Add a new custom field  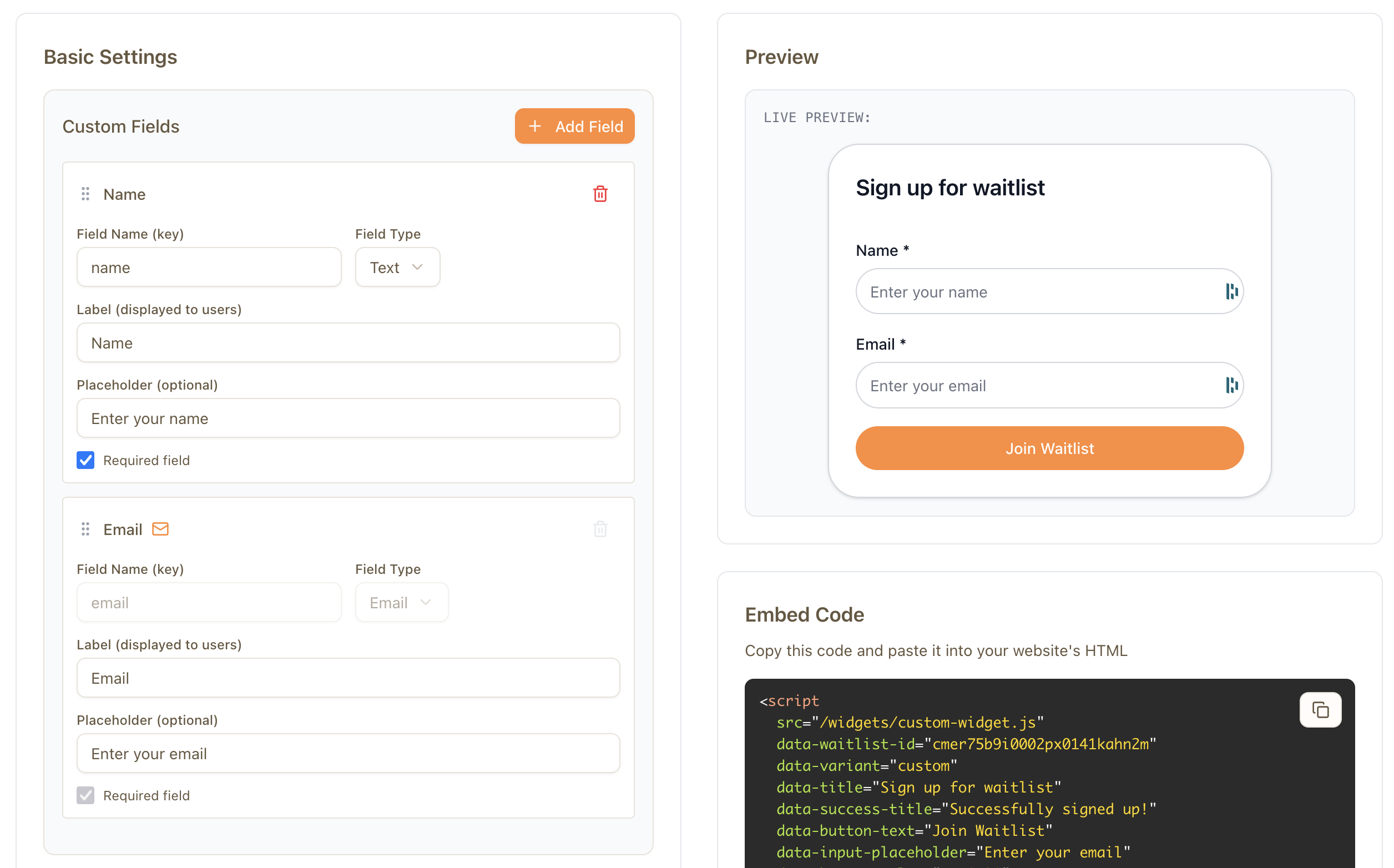(574, 127)
